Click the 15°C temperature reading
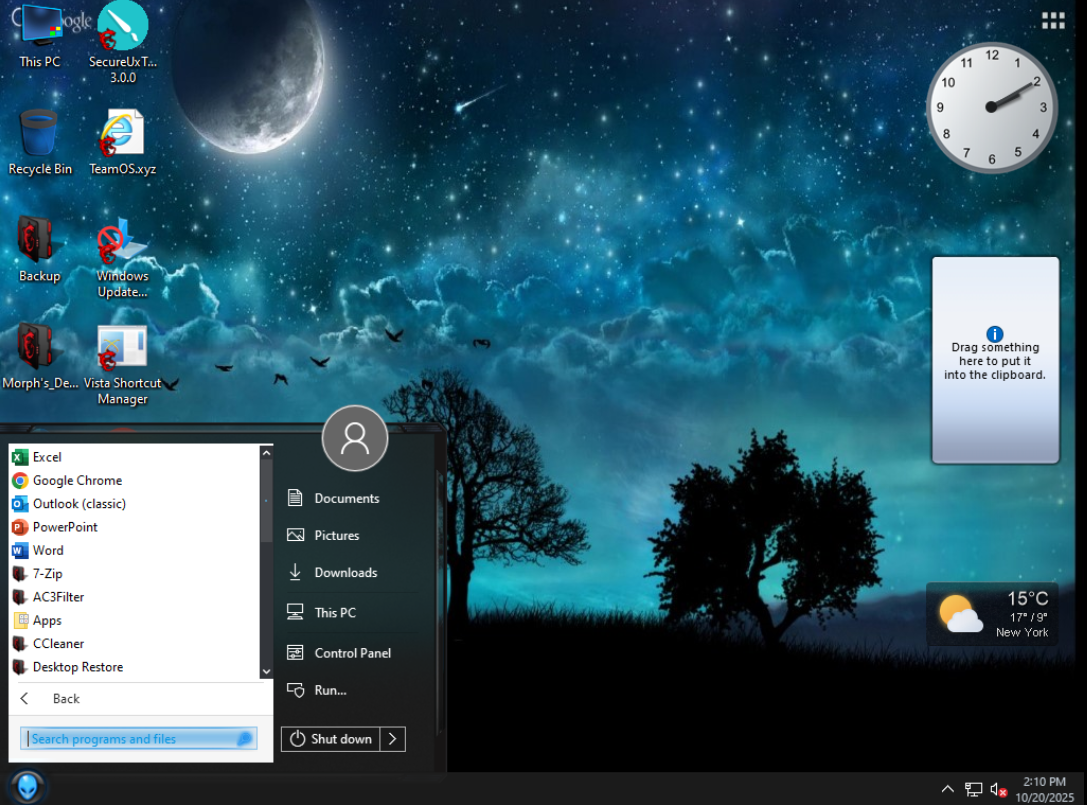Viewport: 1087px width, 805px height. pos(1027,598)
